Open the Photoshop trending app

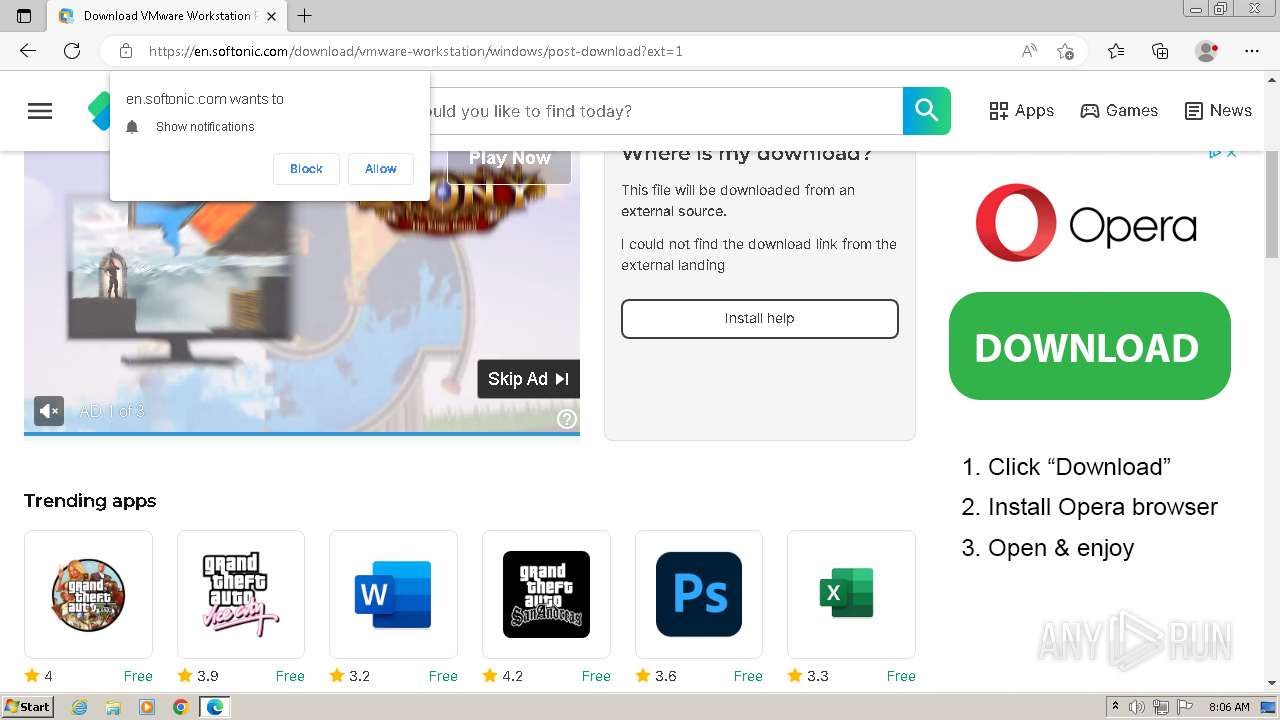(x=699, y=594)
